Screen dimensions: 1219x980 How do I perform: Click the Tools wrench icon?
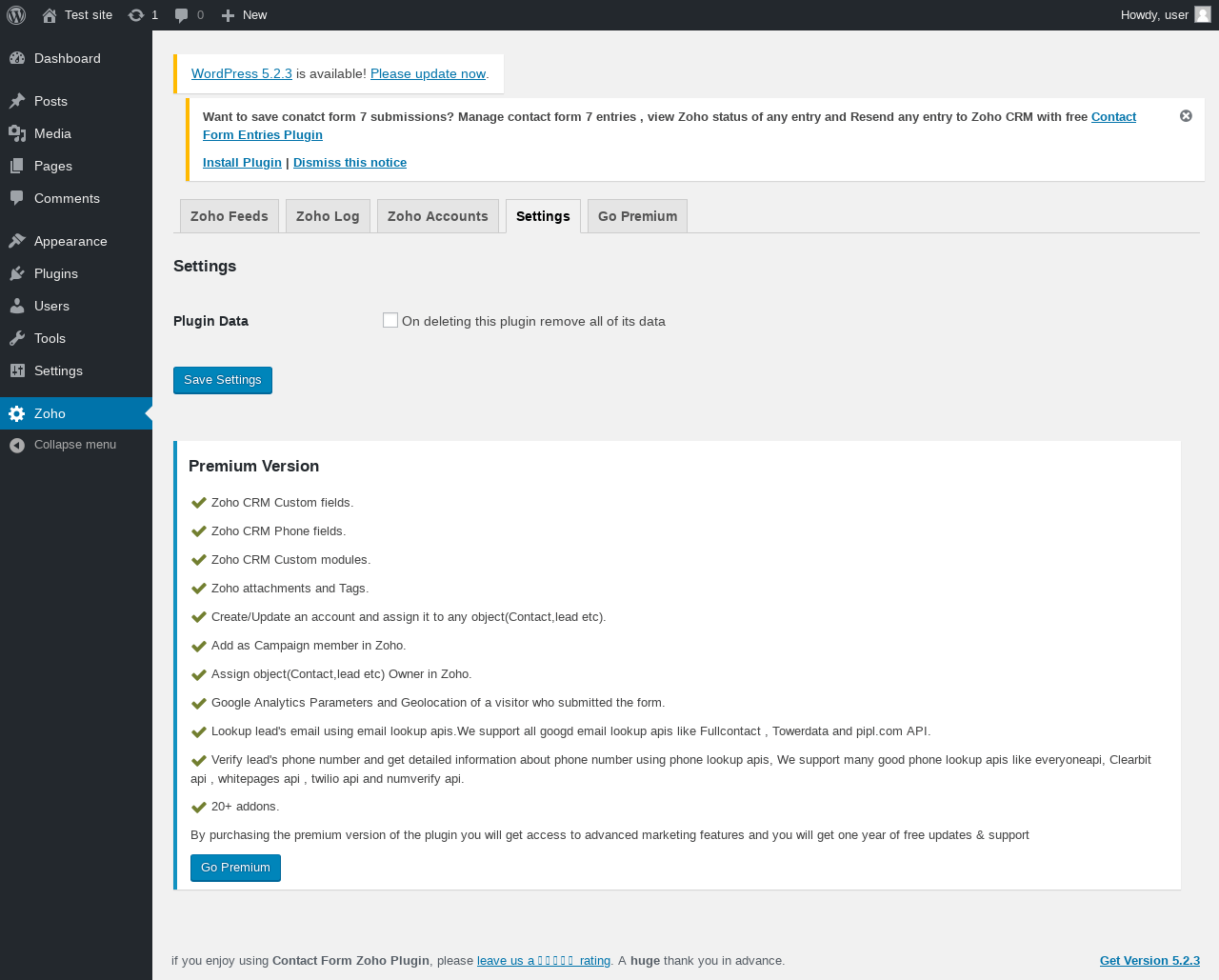coord(17,338)
